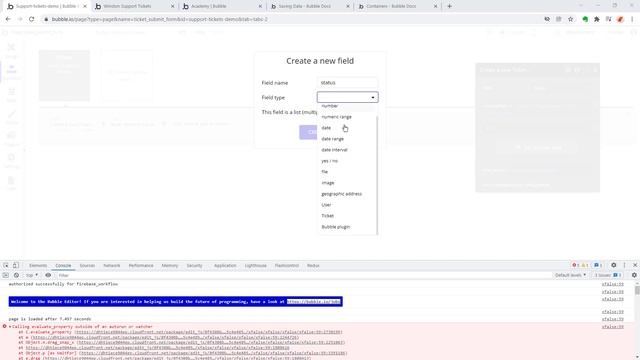Open the DevTools Lighthouse tab
The height and width of the screenshot is (360, 640).
pyautogui.click(x=256, y=265)
